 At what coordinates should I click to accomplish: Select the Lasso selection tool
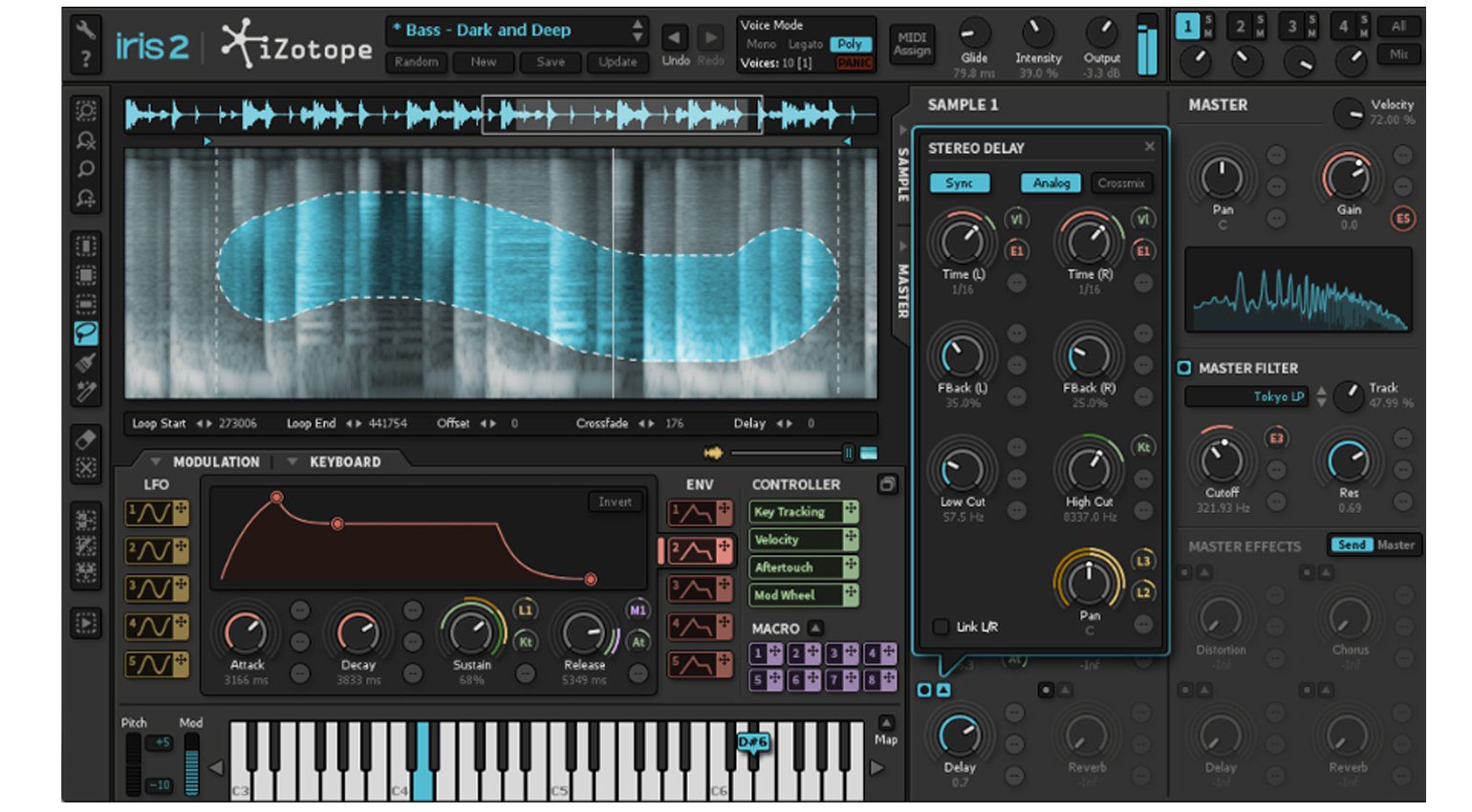[86, 333]
